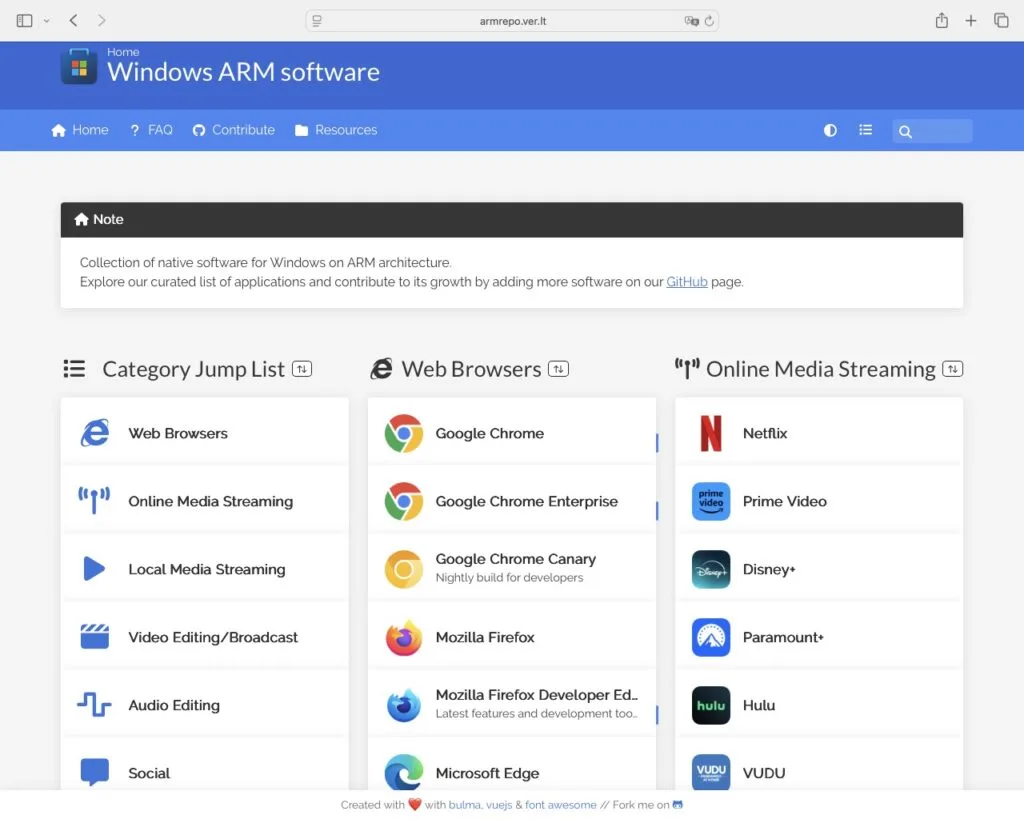Click the Video Editing/Broadcast clapperboard icon
The image size is (1024, 819).
click(95, 637)
